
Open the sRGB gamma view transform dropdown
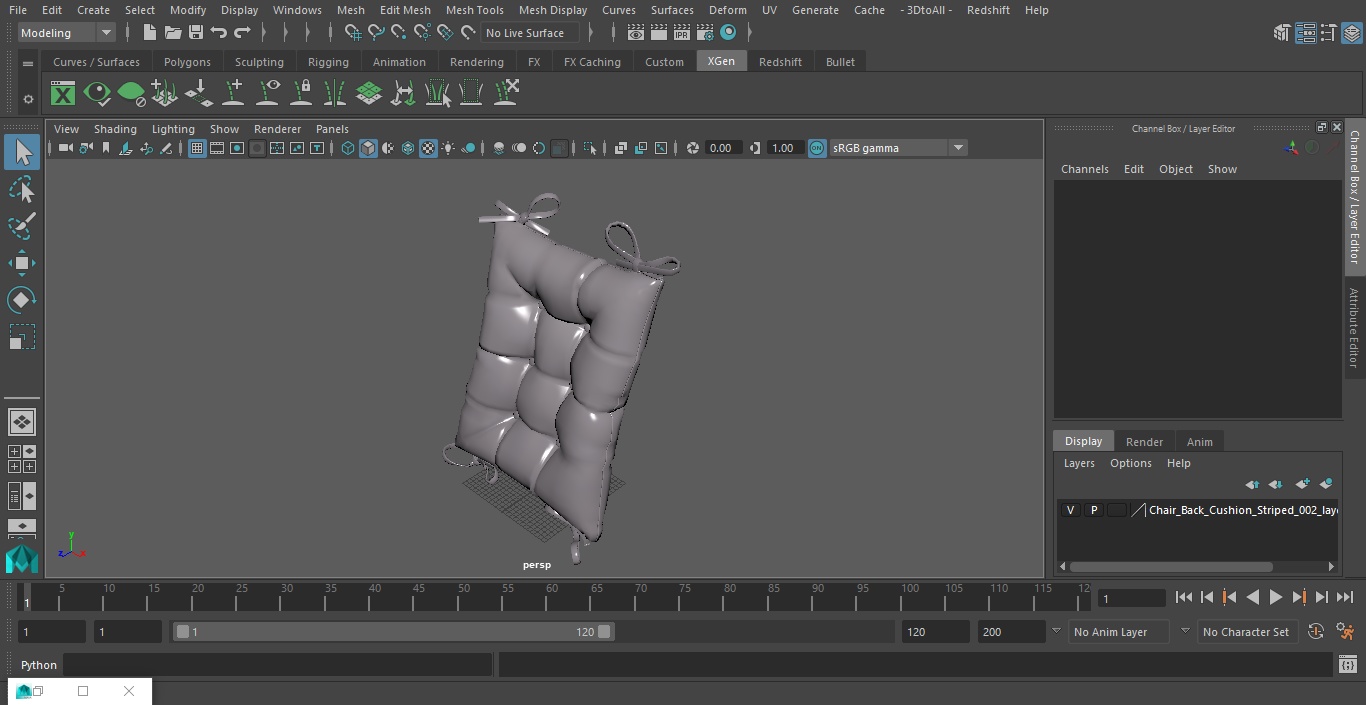898,148
